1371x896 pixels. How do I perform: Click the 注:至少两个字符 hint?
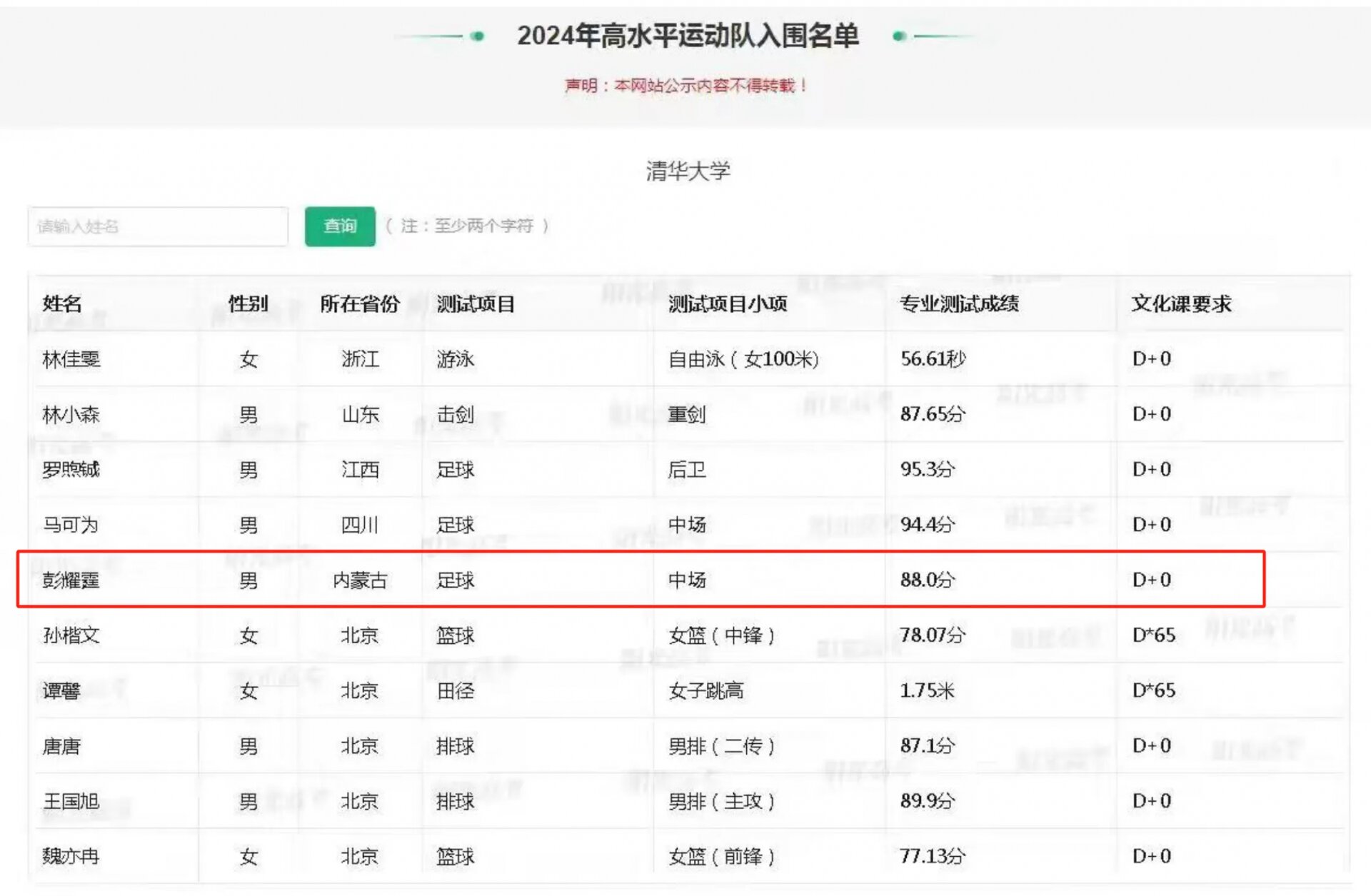[x=467, y=226]
